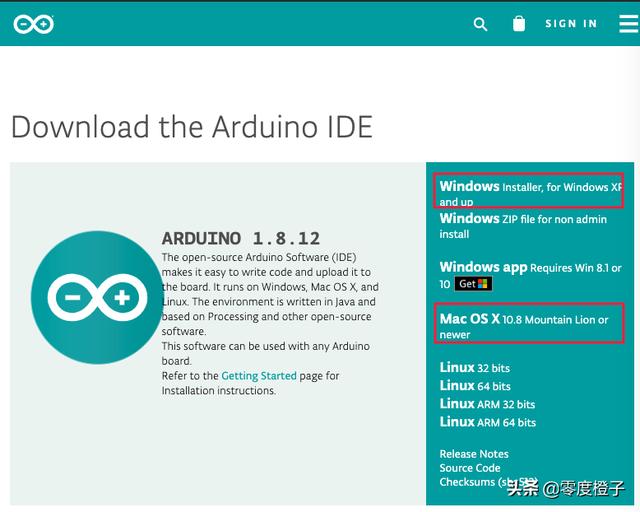Download Linux 32 bits

(475, 367)
